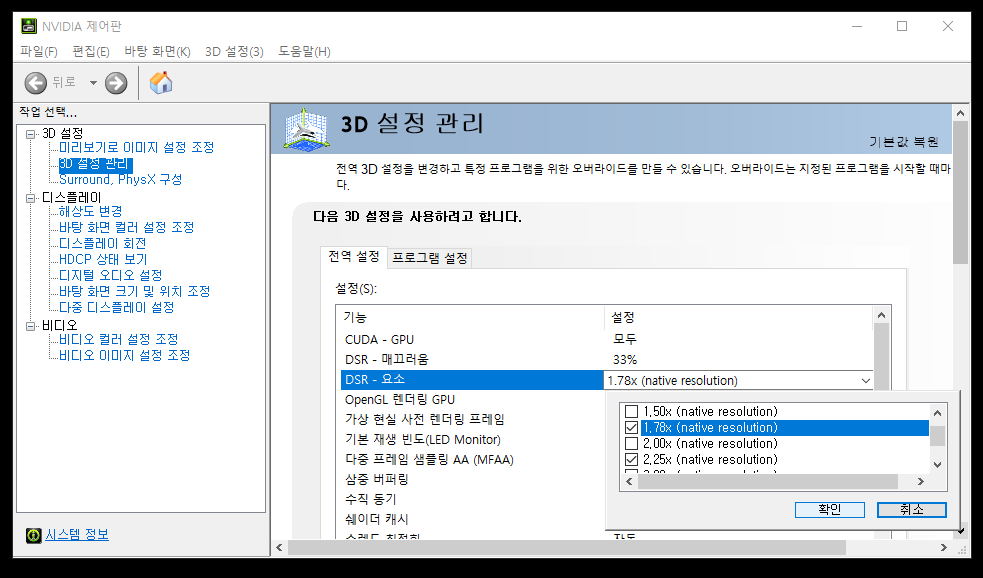Select the 삼중 버퍼링 row

[x=471, y=480]
